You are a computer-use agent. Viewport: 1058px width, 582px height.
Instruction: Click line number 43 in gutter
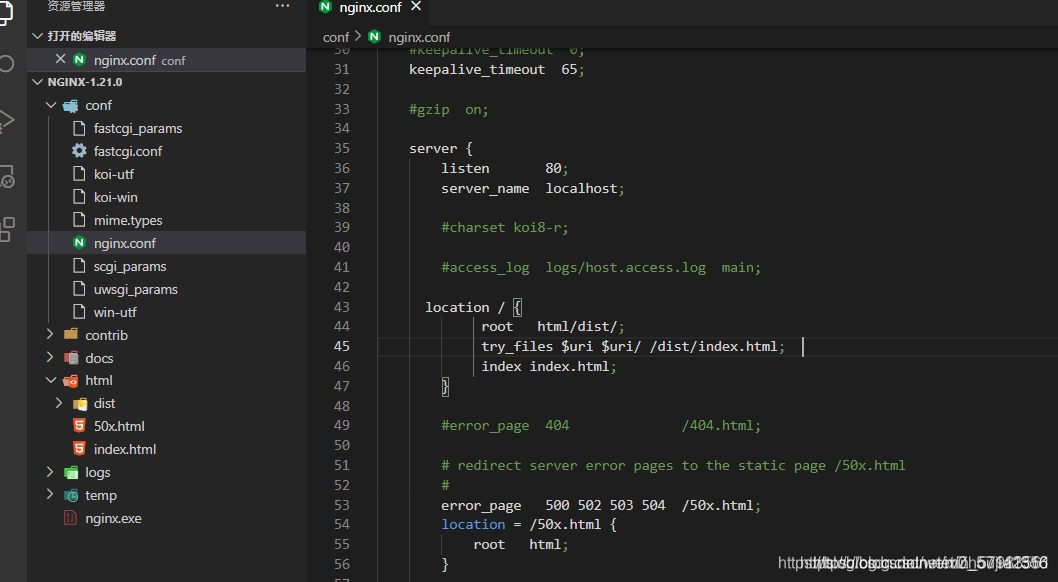[341, 307]
